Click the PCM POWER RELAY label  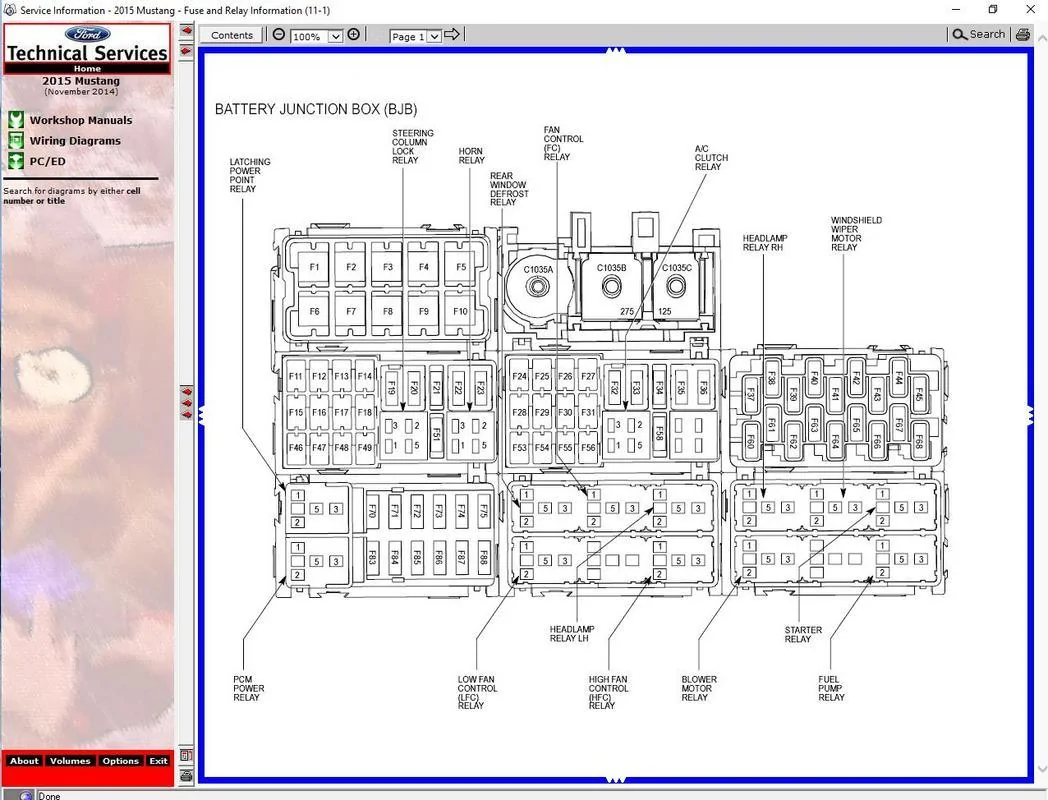[249, 688]
